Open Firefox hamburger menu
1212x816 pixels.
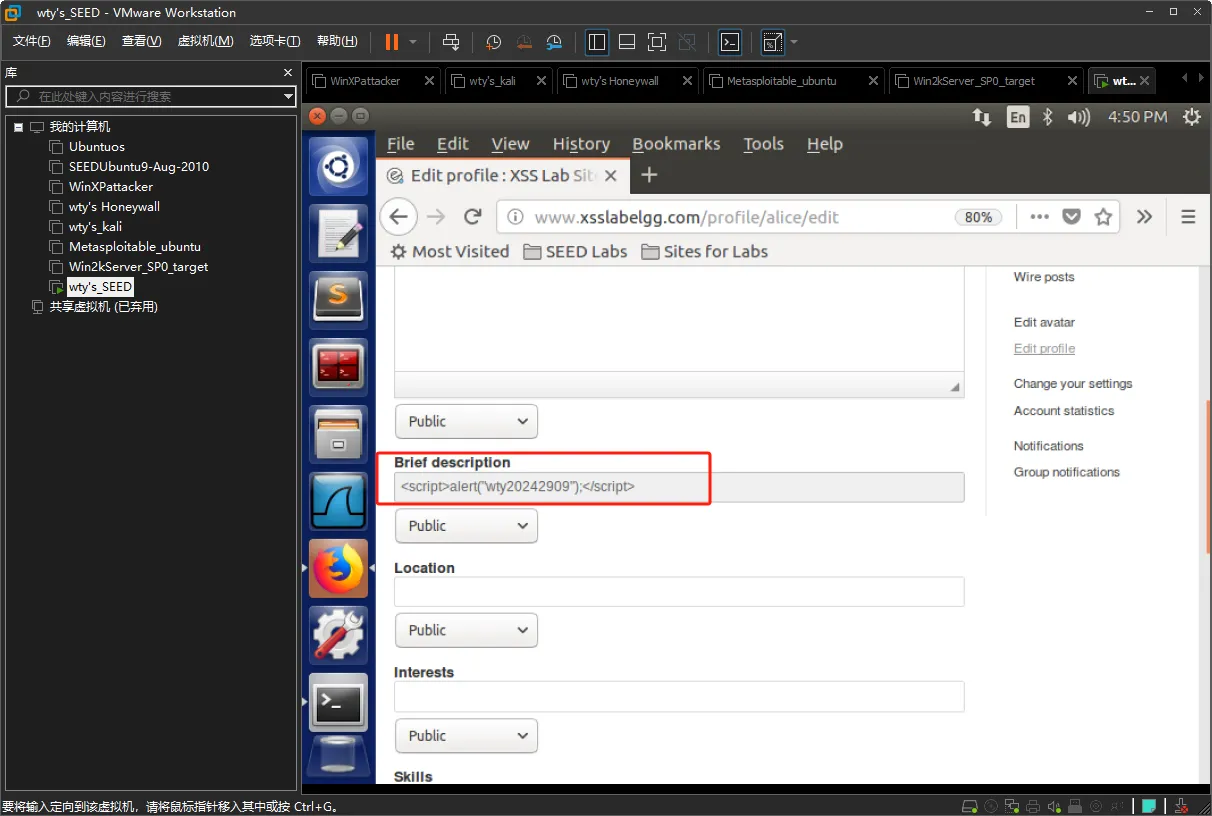point(1188,217)
